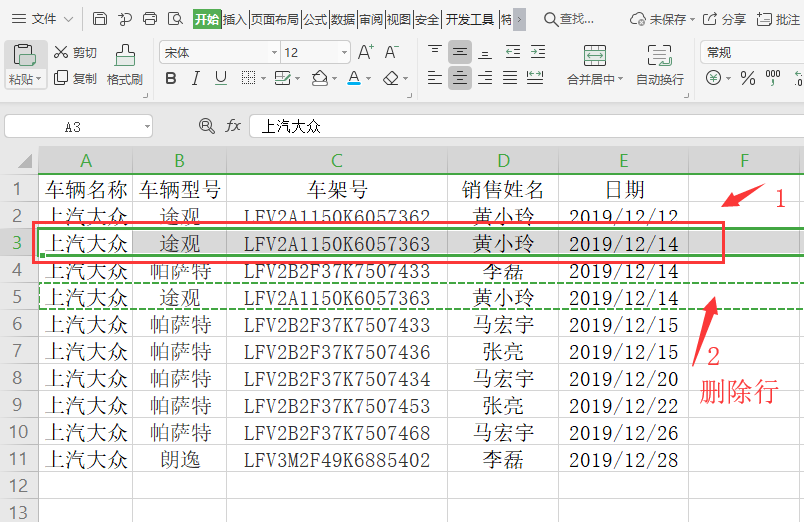Click the 分享 share button
This screenshot has width=804, height=522.
[723, 19]
